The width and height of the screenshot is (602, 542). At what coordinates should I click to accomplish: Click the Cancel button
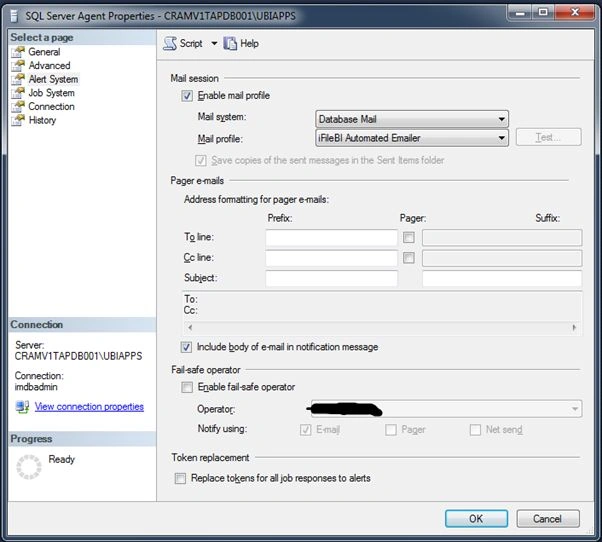point(548,519)
